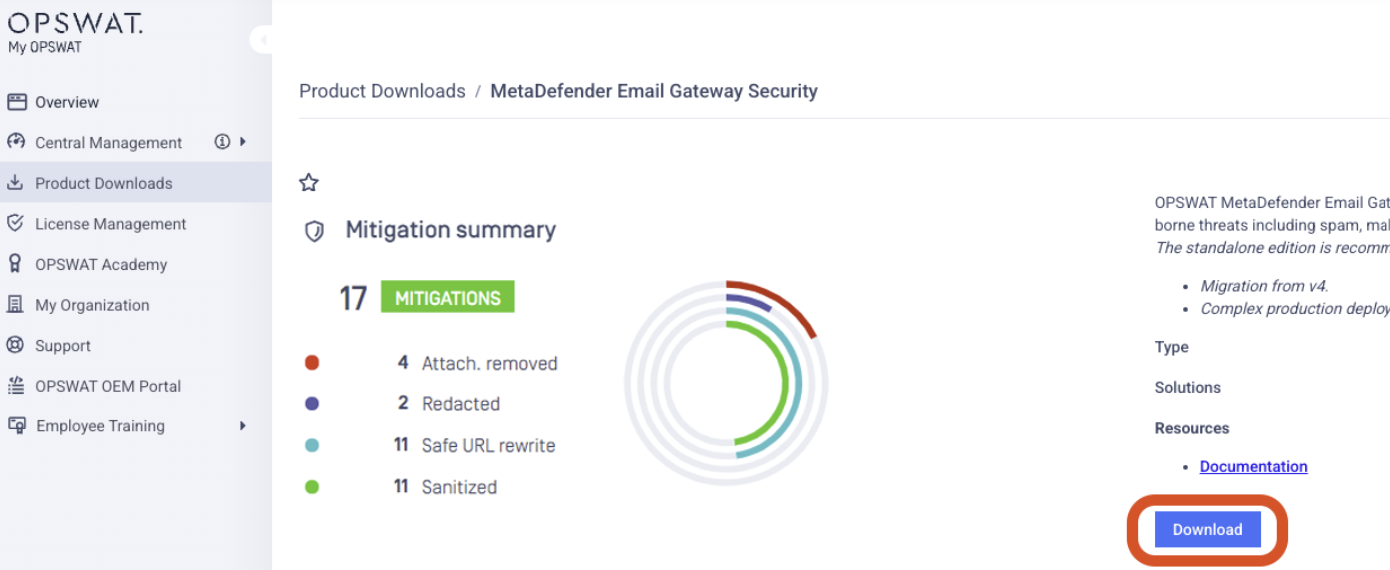Screen dimensions: 1390x570
Task: Click the Product Downloads breadcrumb
Action: 382,91
